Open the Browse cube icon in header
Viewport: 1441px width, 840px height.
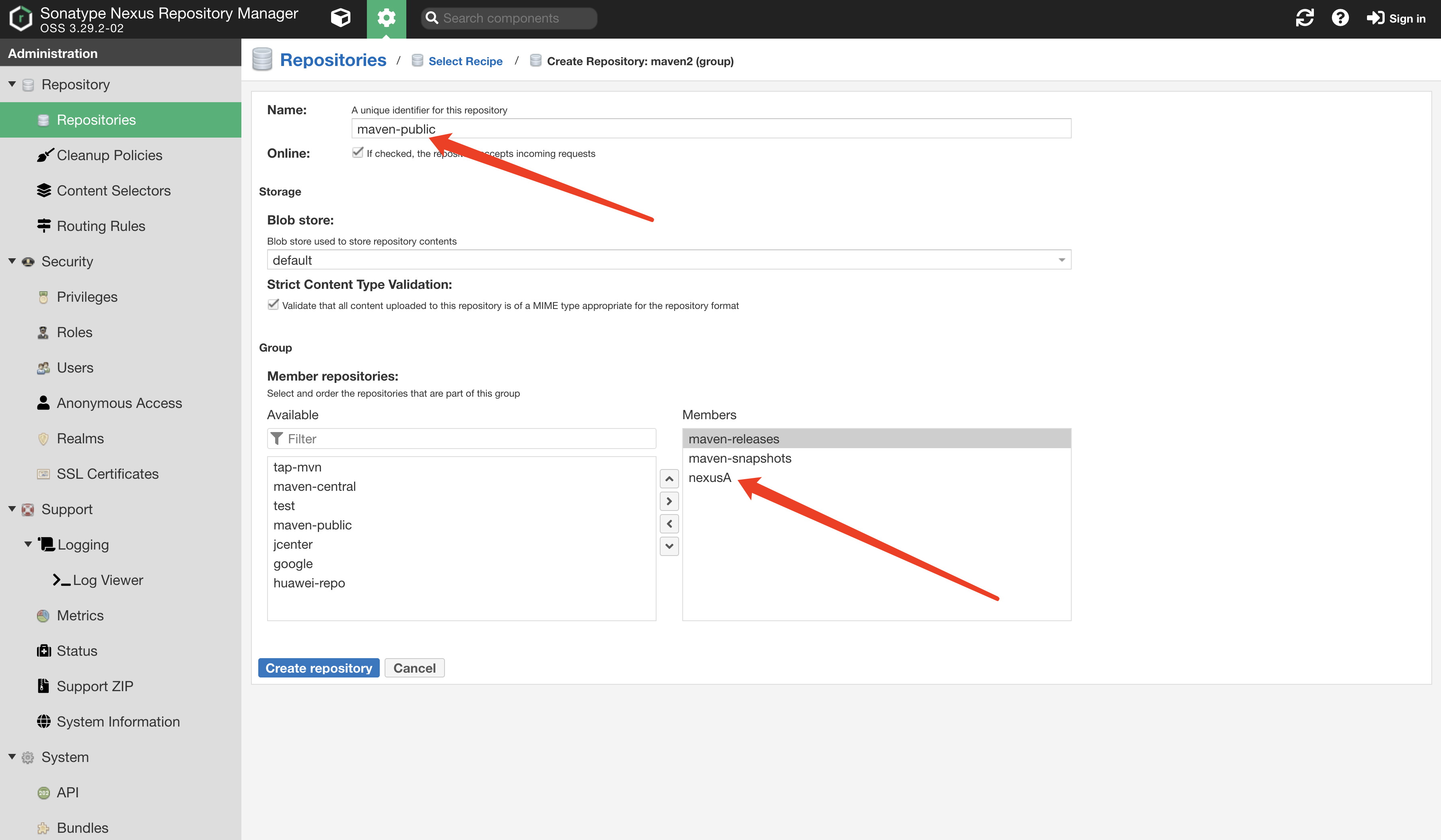coord(340,18)
